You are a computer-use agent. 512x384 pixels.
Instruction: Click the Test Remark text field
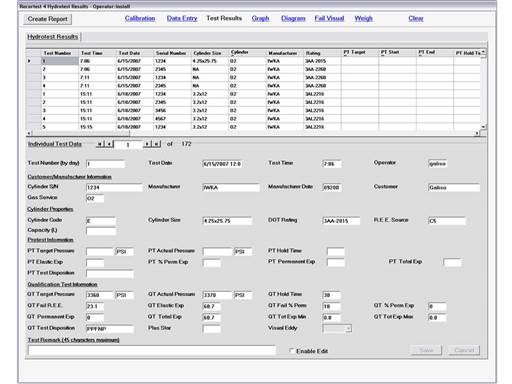tap(152, 350)
